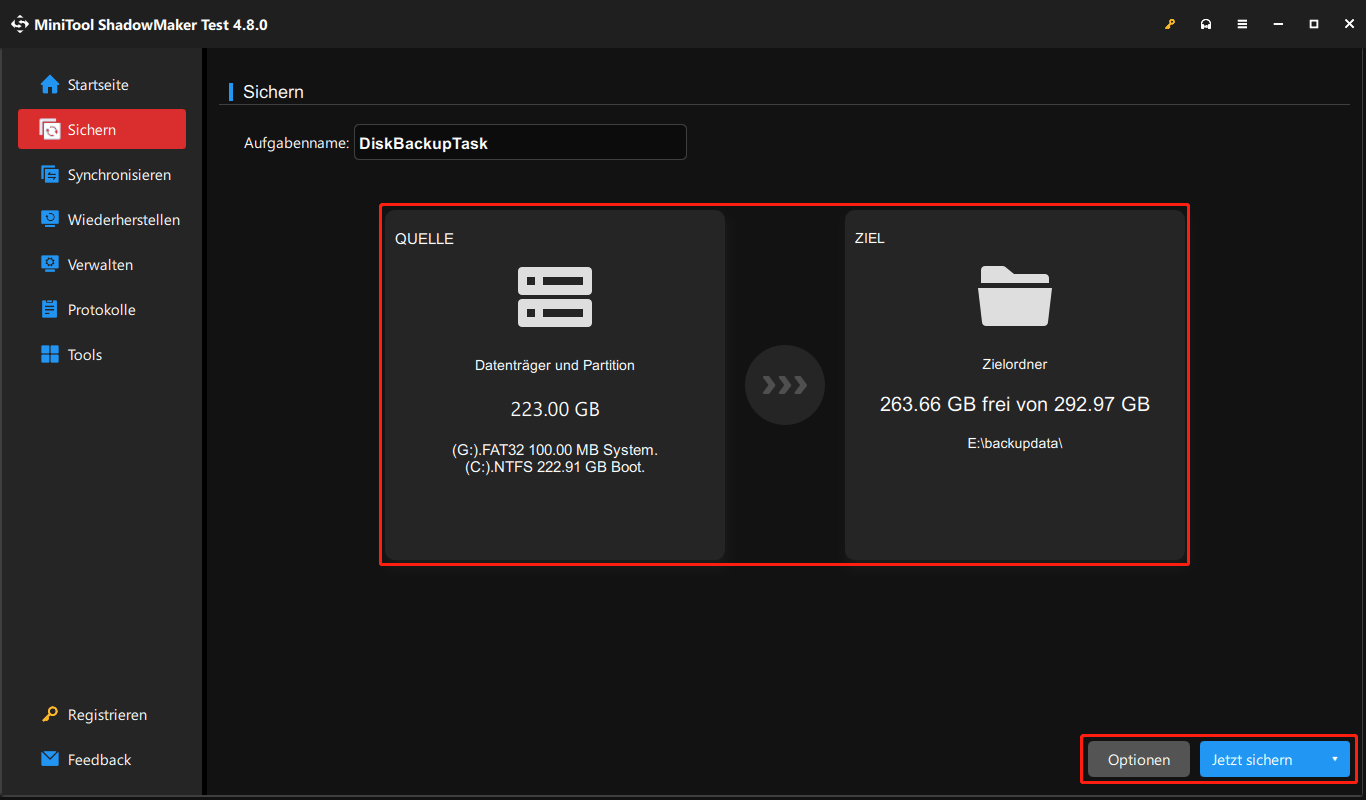
Task: Open support via the headset icon
Action: [1206, 23]
